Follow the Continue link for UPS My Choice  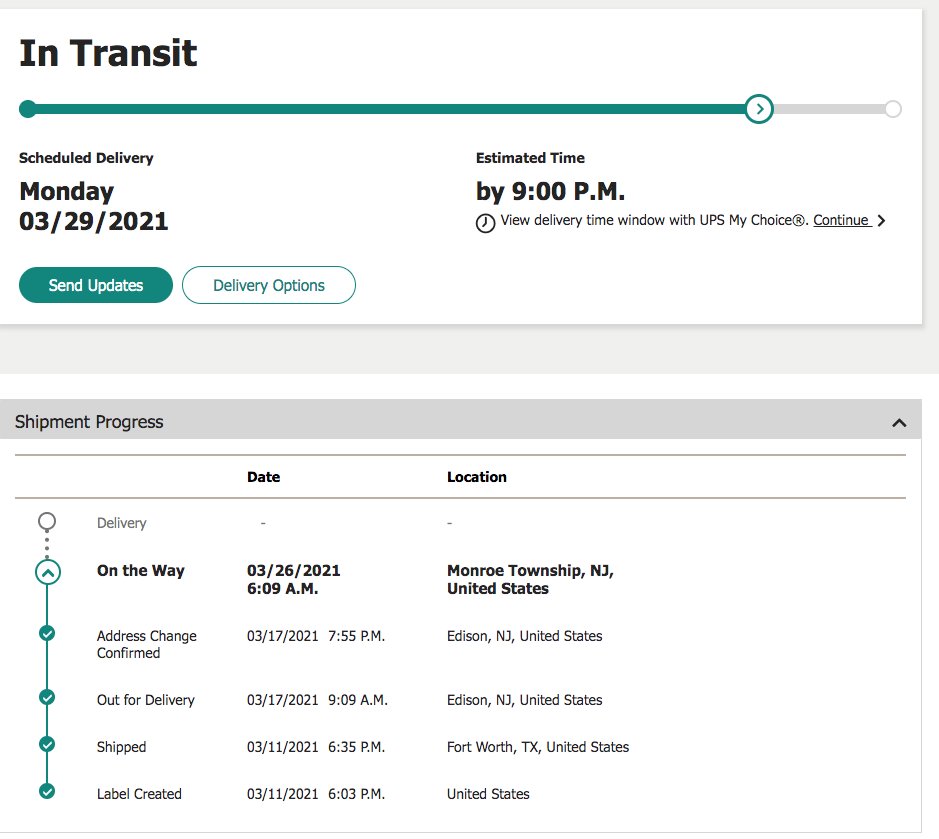[841, 220]
